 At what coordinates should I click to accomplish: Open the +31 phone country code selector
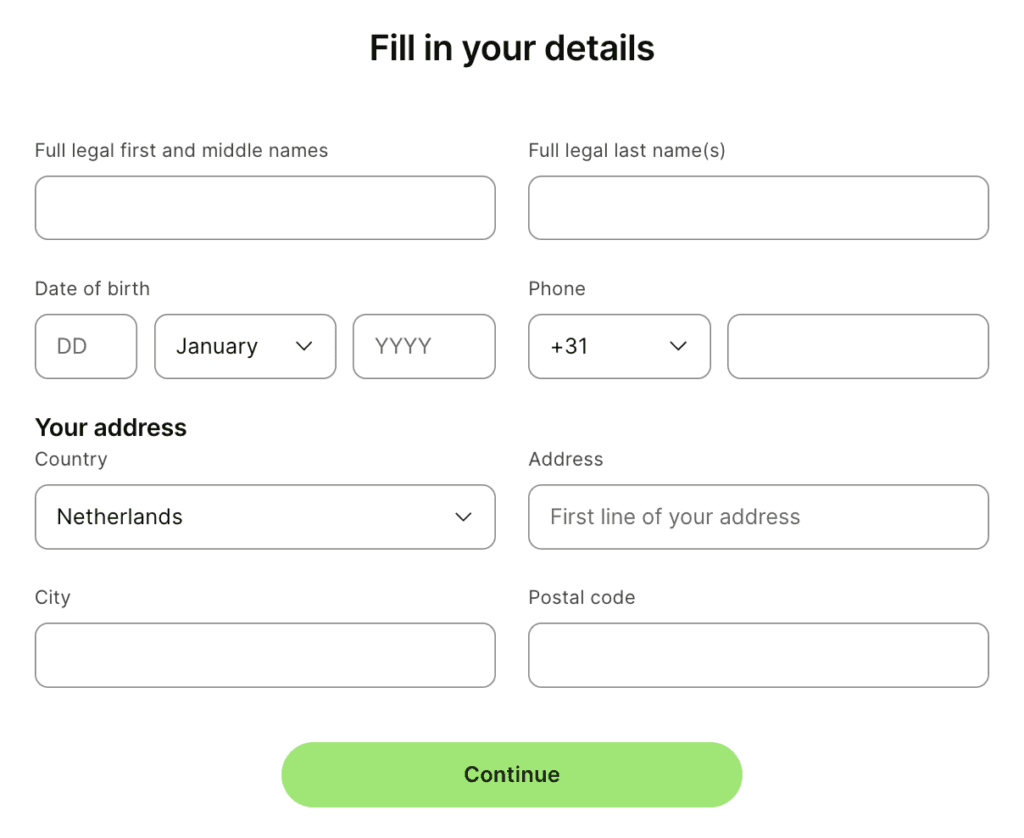(618, 346)
